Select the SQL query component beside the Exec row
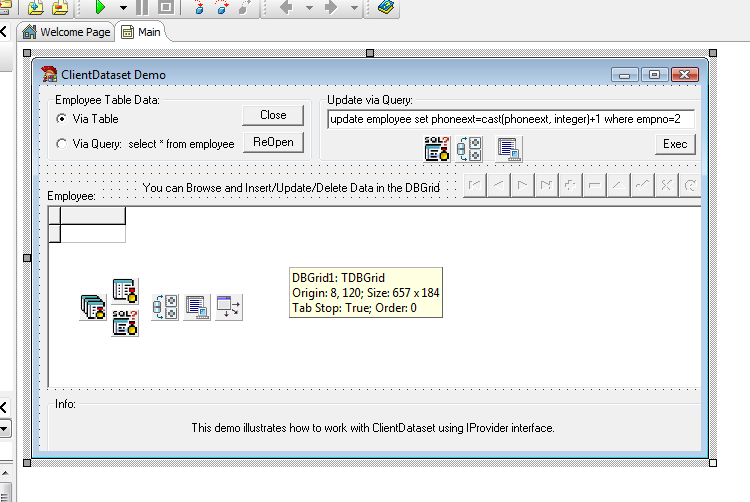The height and width of the screenshot is (502, 750). [x=437, y=149]
